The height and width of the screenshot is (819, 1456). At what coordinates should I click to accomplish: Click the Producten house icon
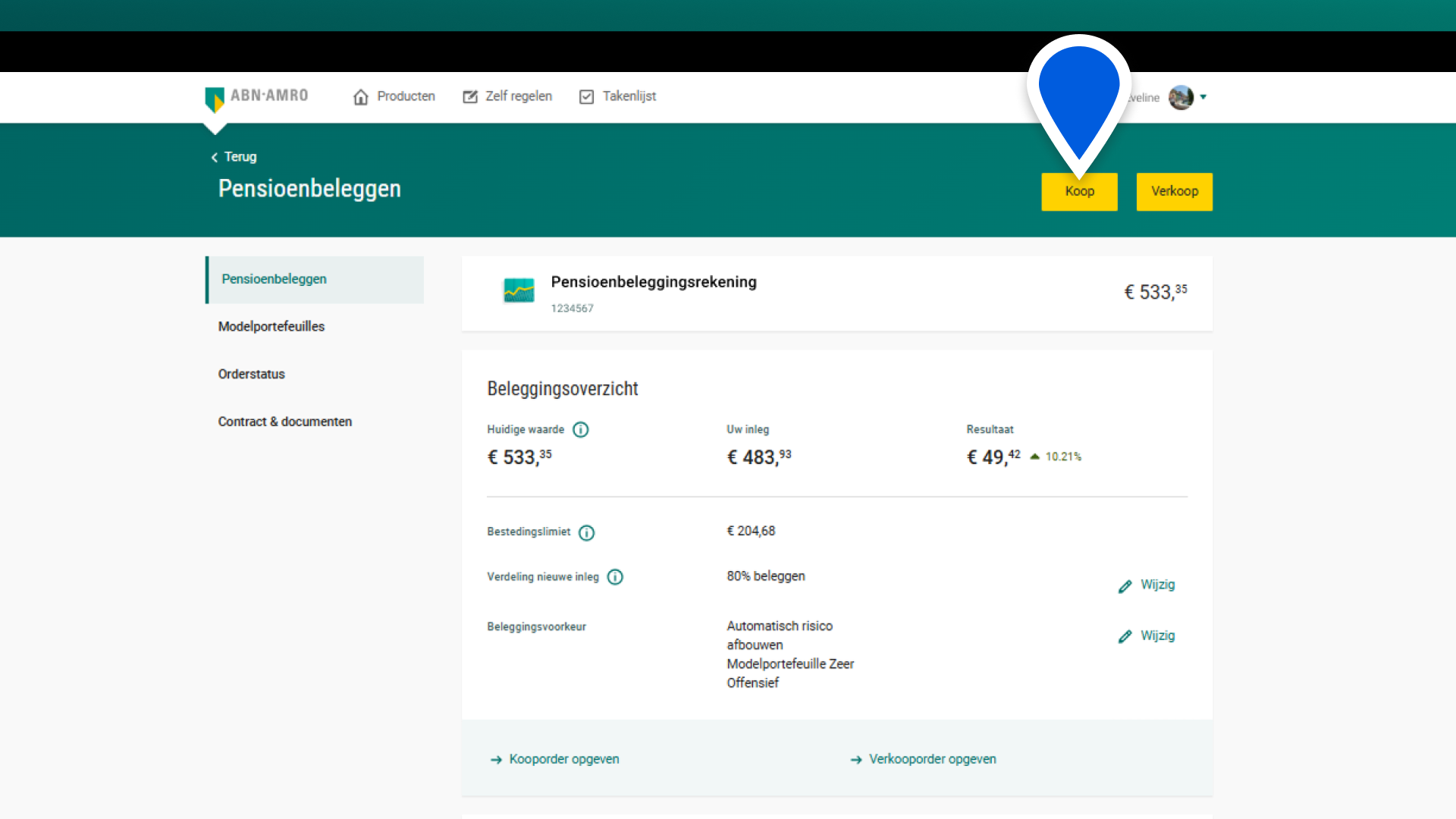pos(361,97)
